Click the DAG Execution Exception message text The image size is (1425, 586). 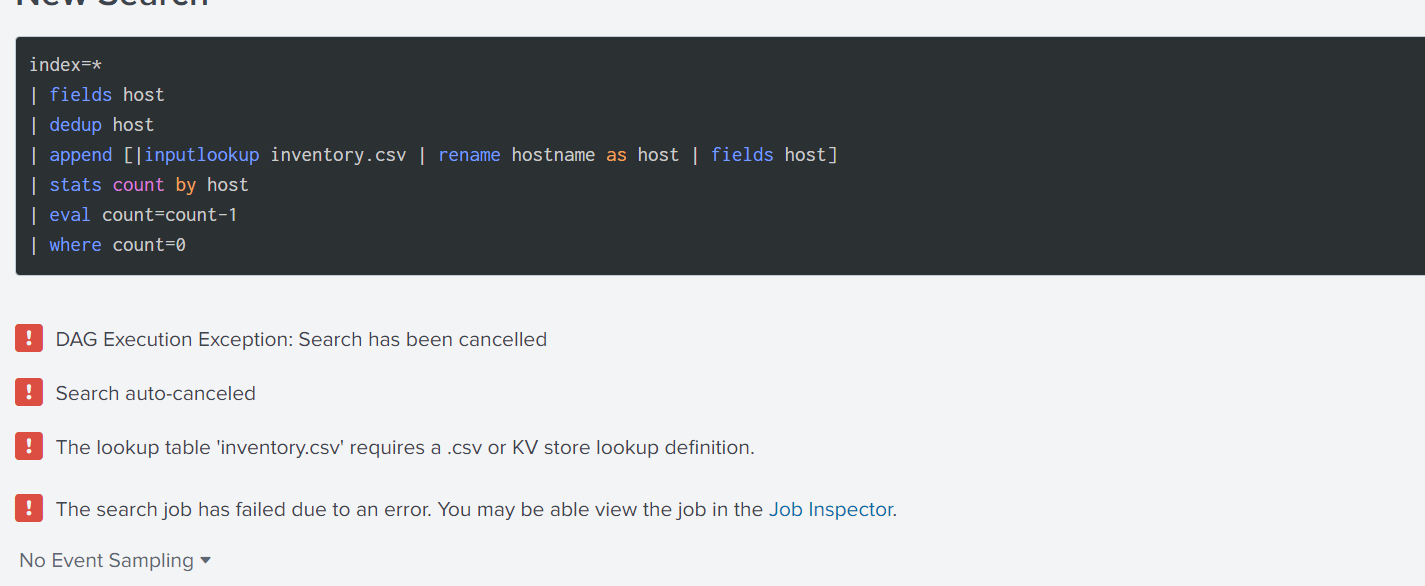pyautogui.click(x=301, y=339)
